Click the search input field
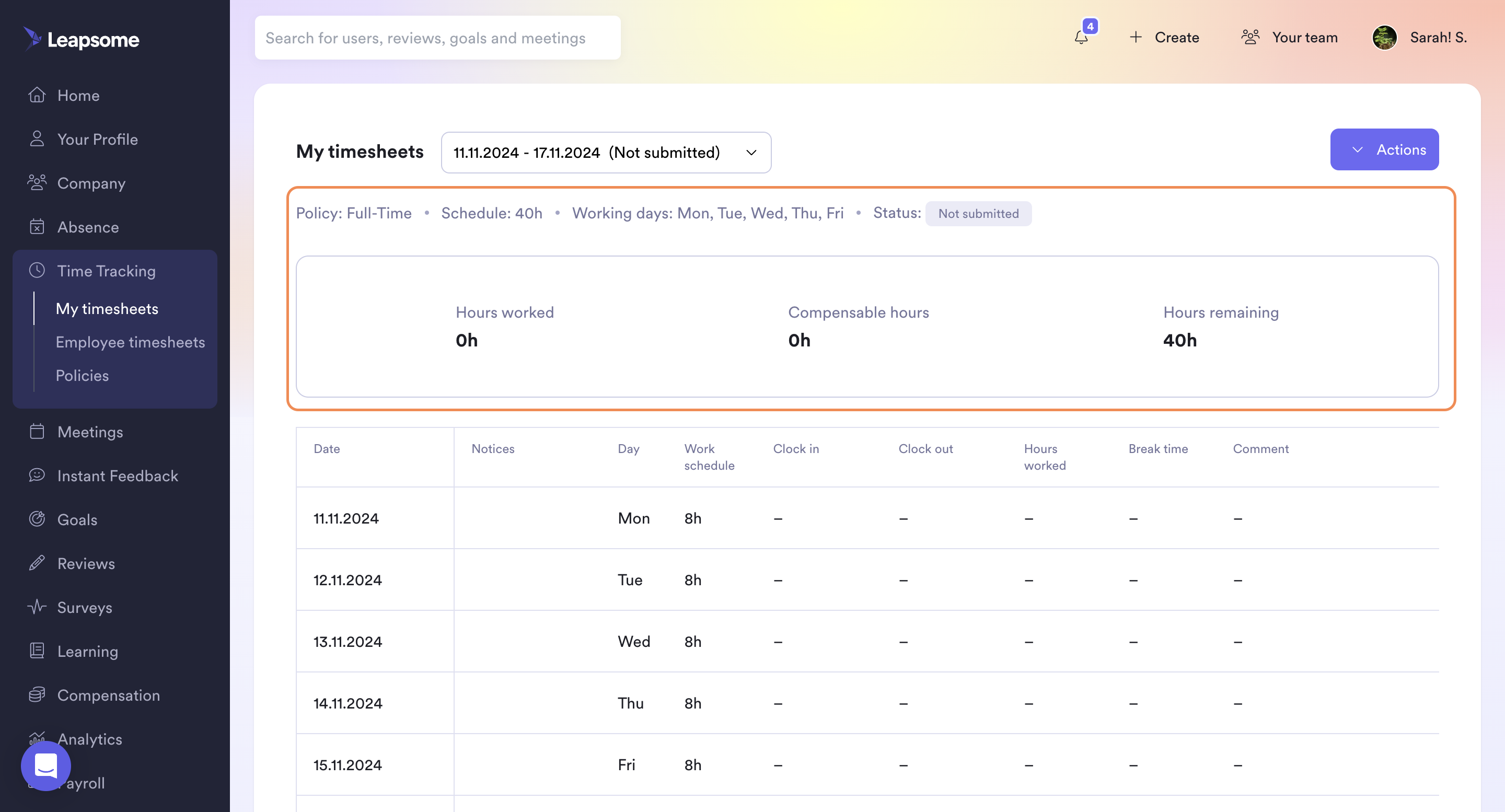1505x812 pixels. coord(437,38)
